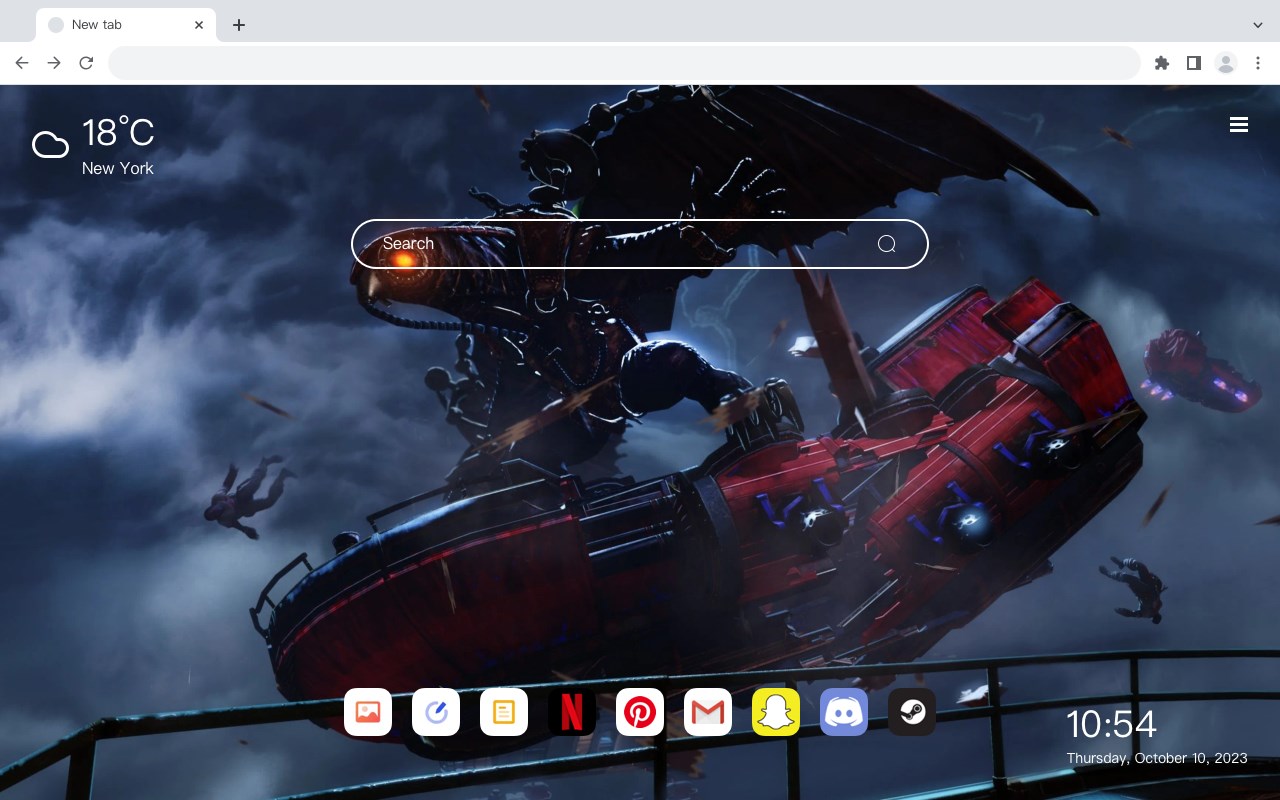Click the Thursday, October 10, 2023 date
This screenshot has width=1280, height=800.
tap(1157, 758)
